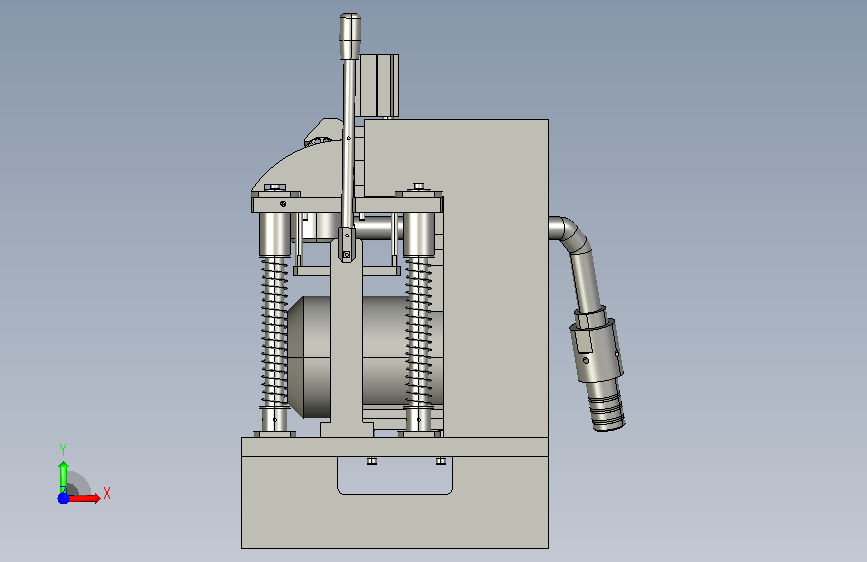This screenshot has width=867, height=562.
Task: Select the rounded handle cutout in the base
Action: (x=395, y=476)
